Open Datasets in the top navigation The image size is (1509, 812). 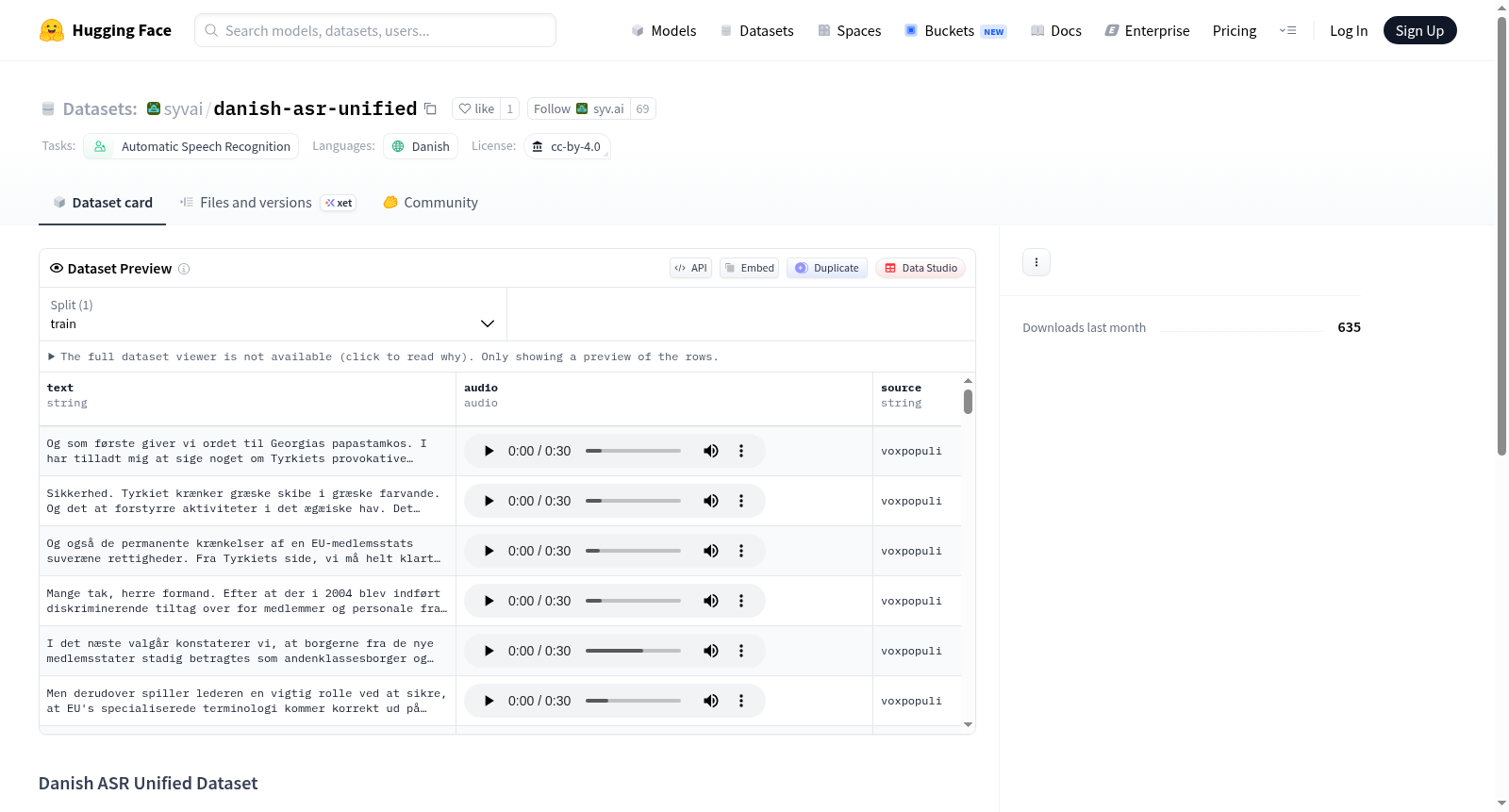[x=756, y=31]
